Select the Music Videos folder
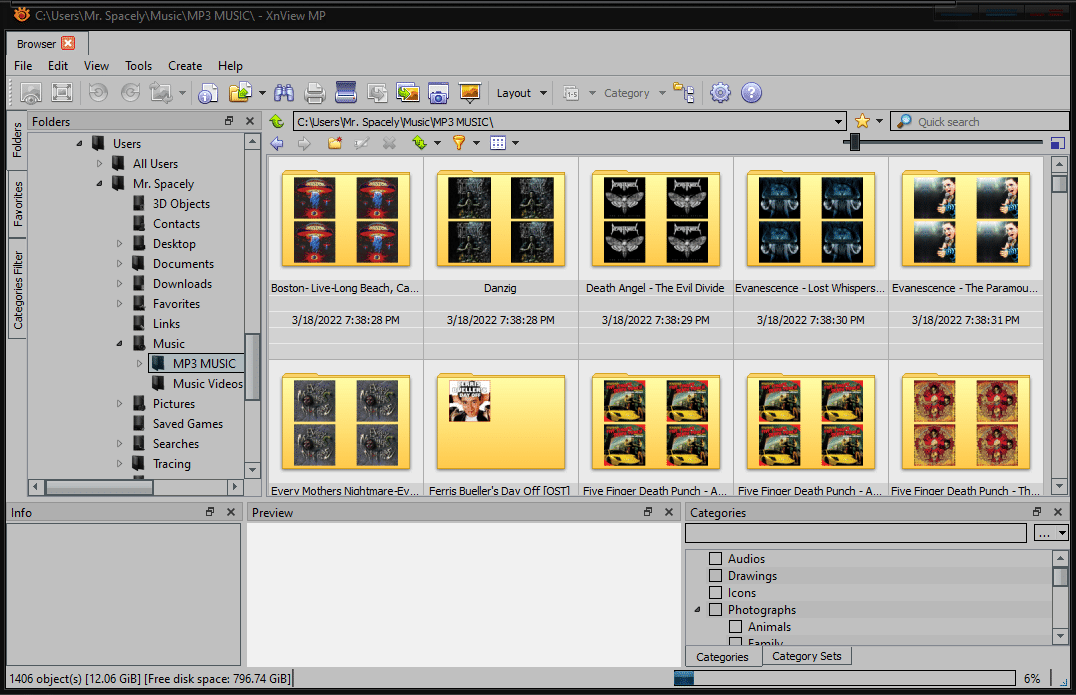This screenshot has height=695, width=1076. click(207, 384)
